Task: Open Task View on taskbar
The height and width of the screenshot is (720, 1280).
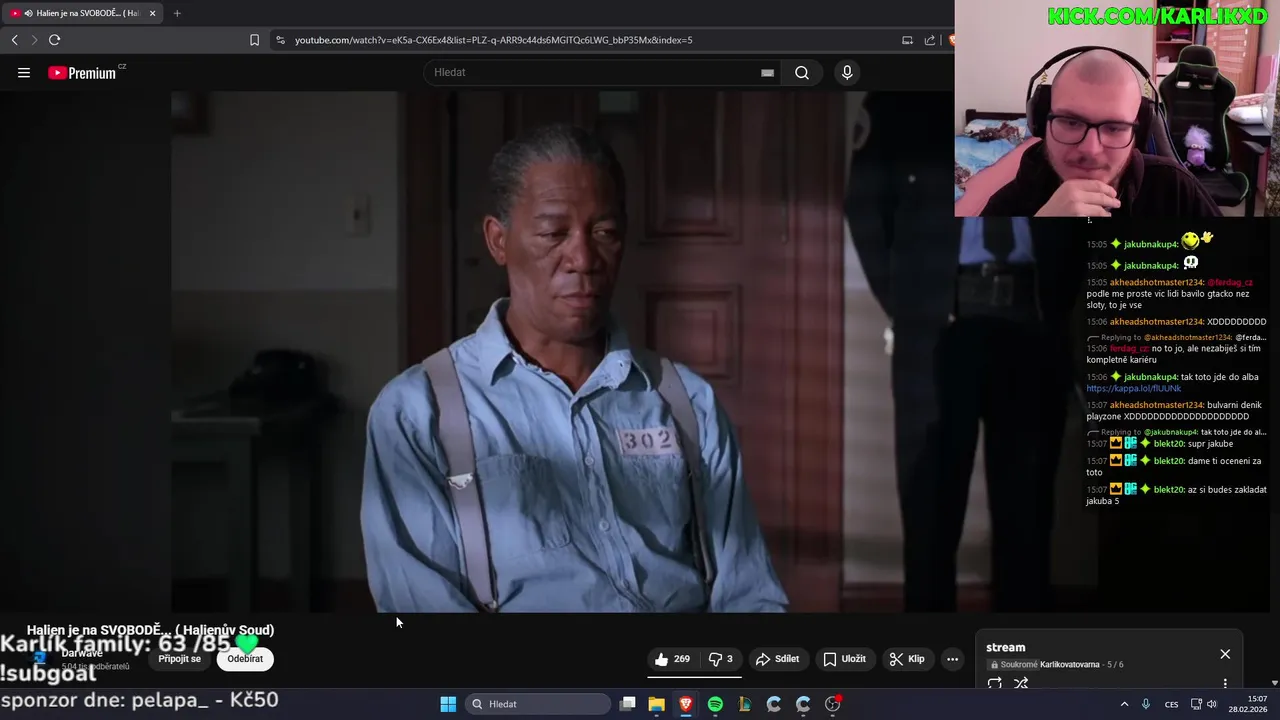Action: (x=628, y=704)
